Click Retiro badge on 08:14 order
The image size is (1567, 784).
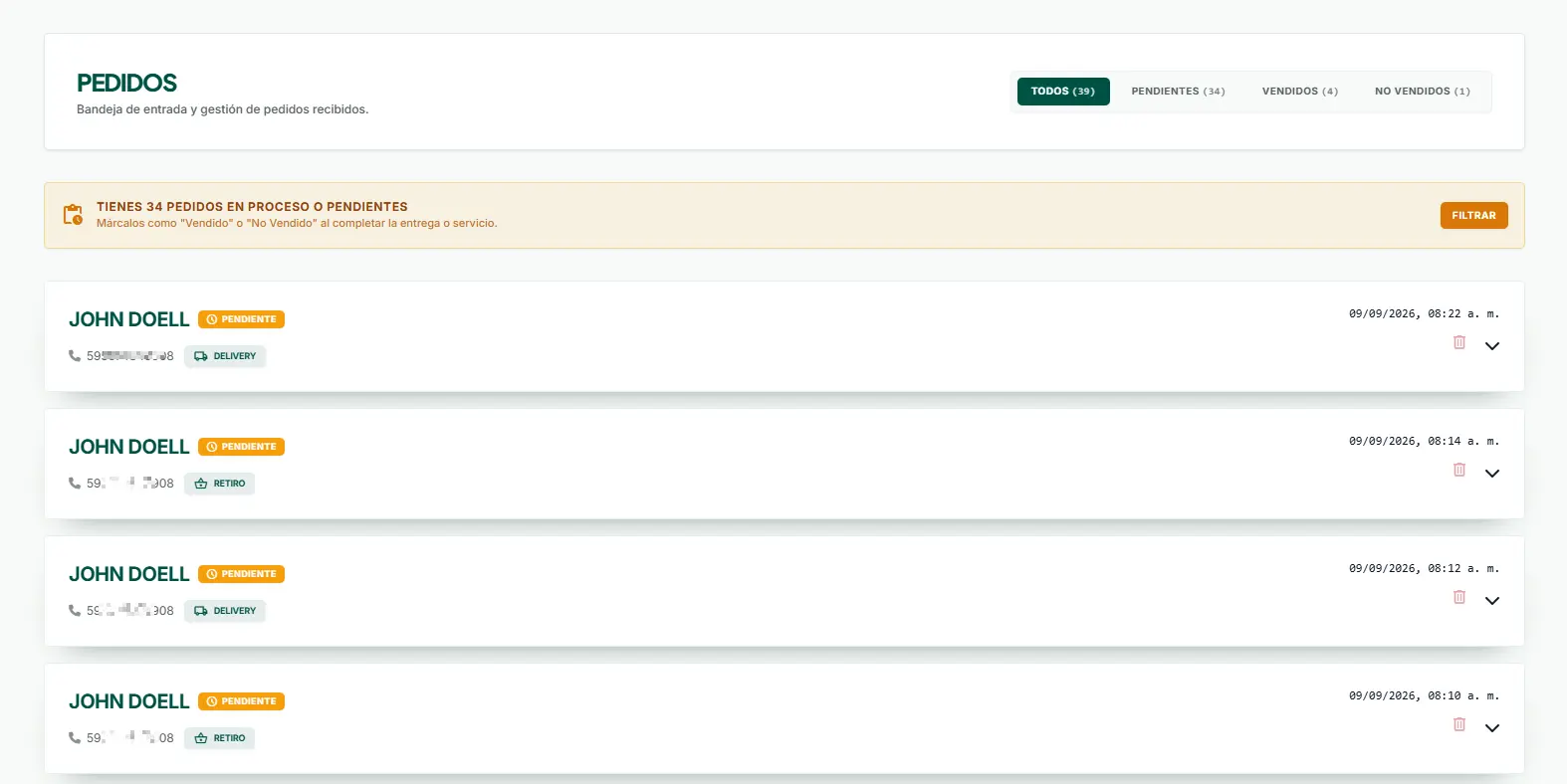(x=220, y=484)
